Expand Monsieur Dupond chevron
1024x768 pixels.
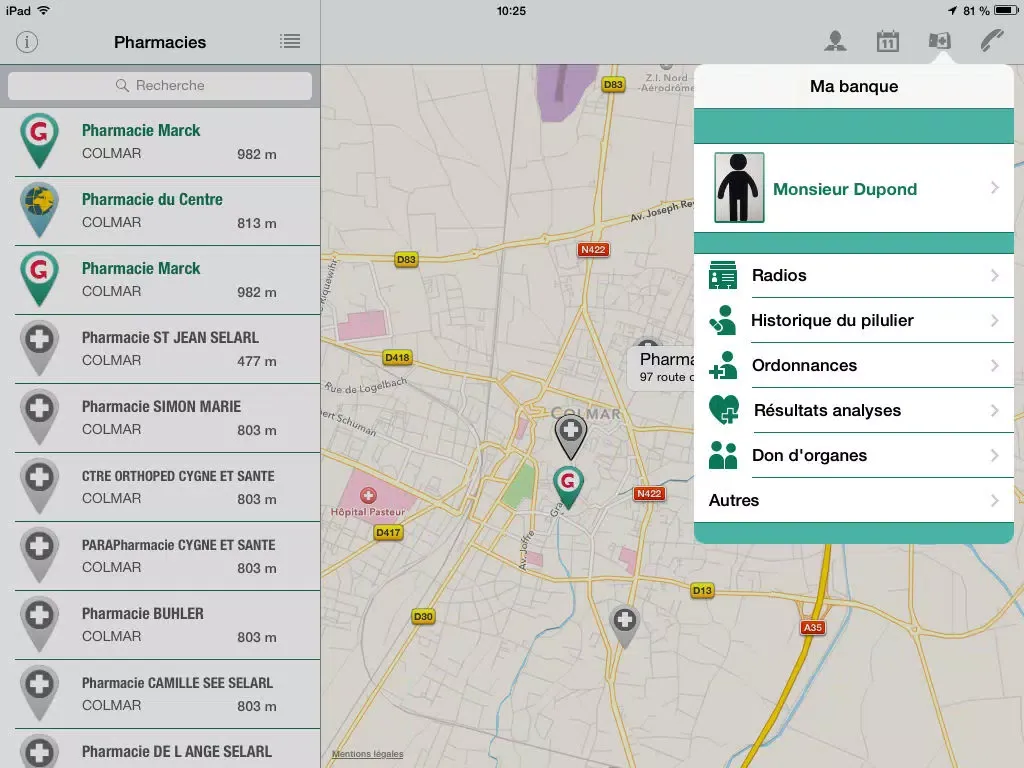point(995,188)
